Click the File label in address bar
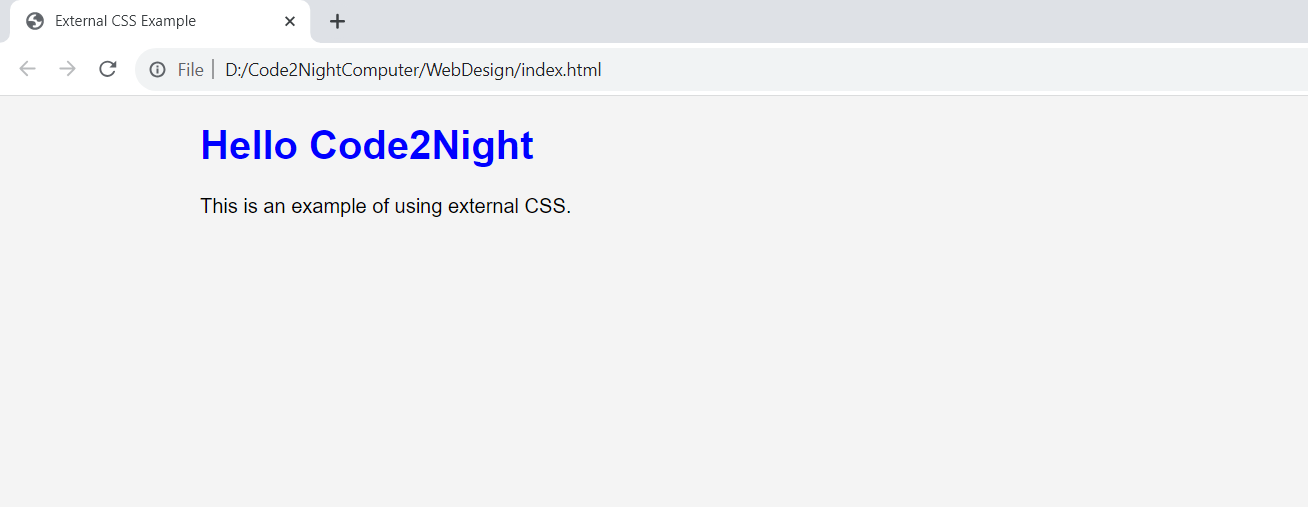Viewport: 1308px width, 507px height. point(190,70)
